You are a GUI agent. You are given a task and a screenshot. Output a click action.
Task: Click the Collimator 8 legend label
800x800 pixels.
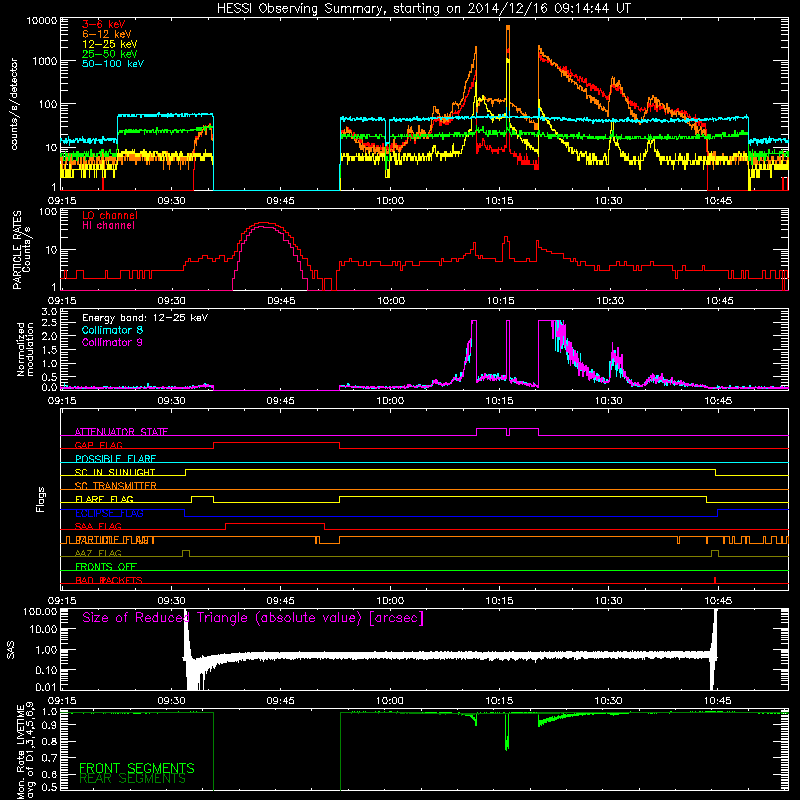(112, 330)
